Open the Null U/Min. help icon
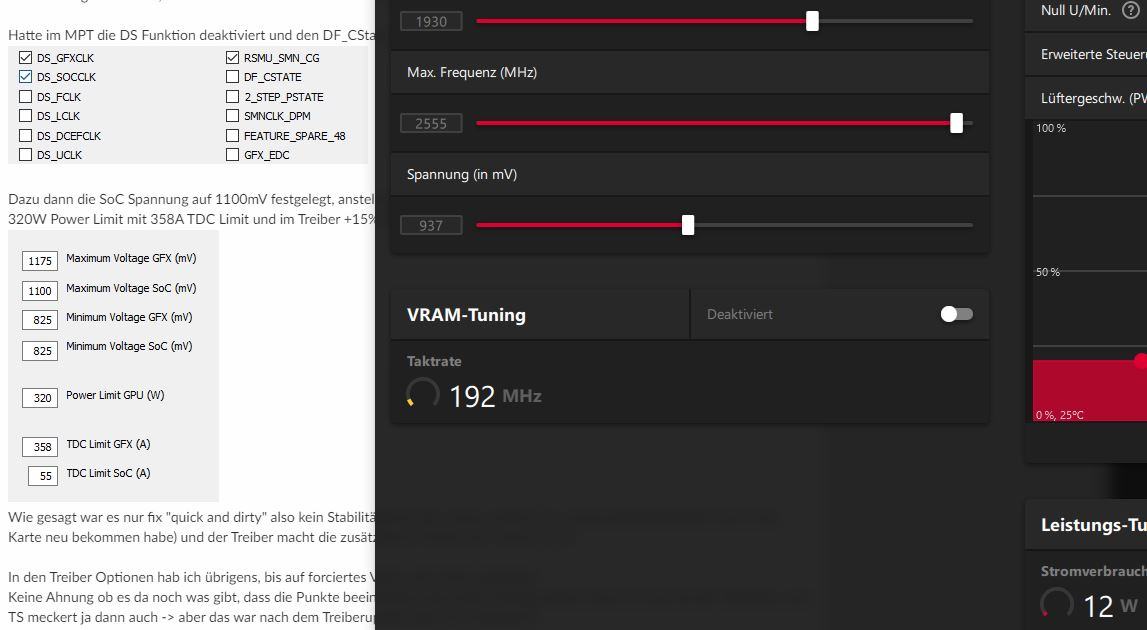The height and width of the screenshot is (630, 1147). [x=1131, y=10]
